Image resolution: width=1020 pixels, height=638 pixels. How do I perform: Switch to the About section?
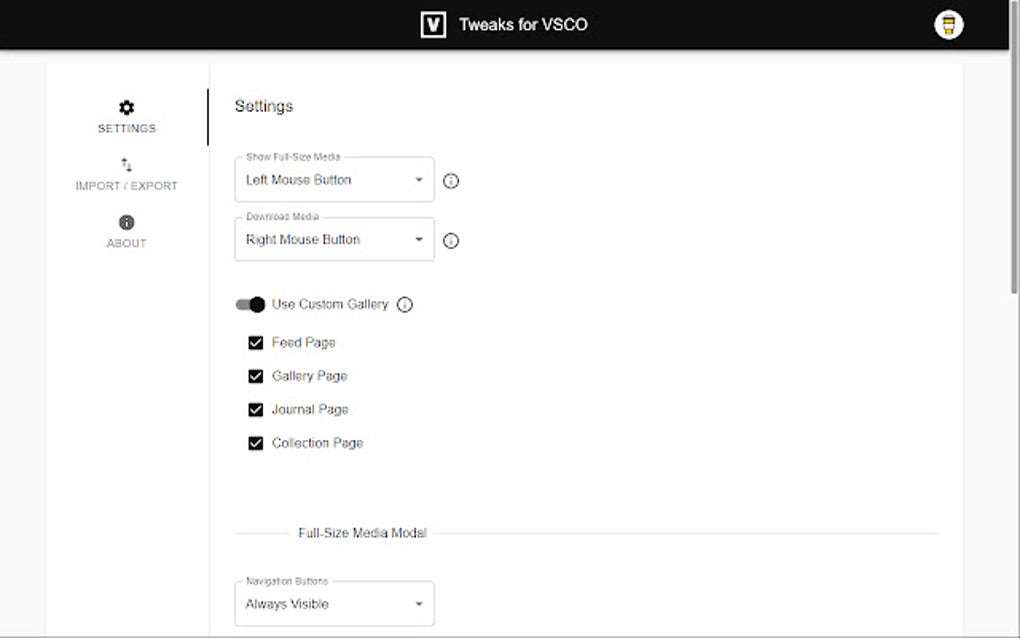point(126,233)
